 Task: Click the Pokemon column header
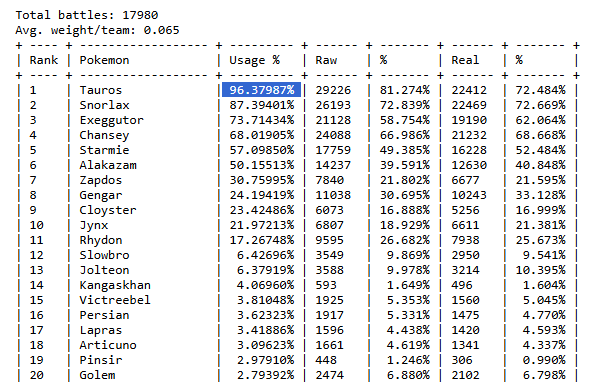[x=104, y=60]
